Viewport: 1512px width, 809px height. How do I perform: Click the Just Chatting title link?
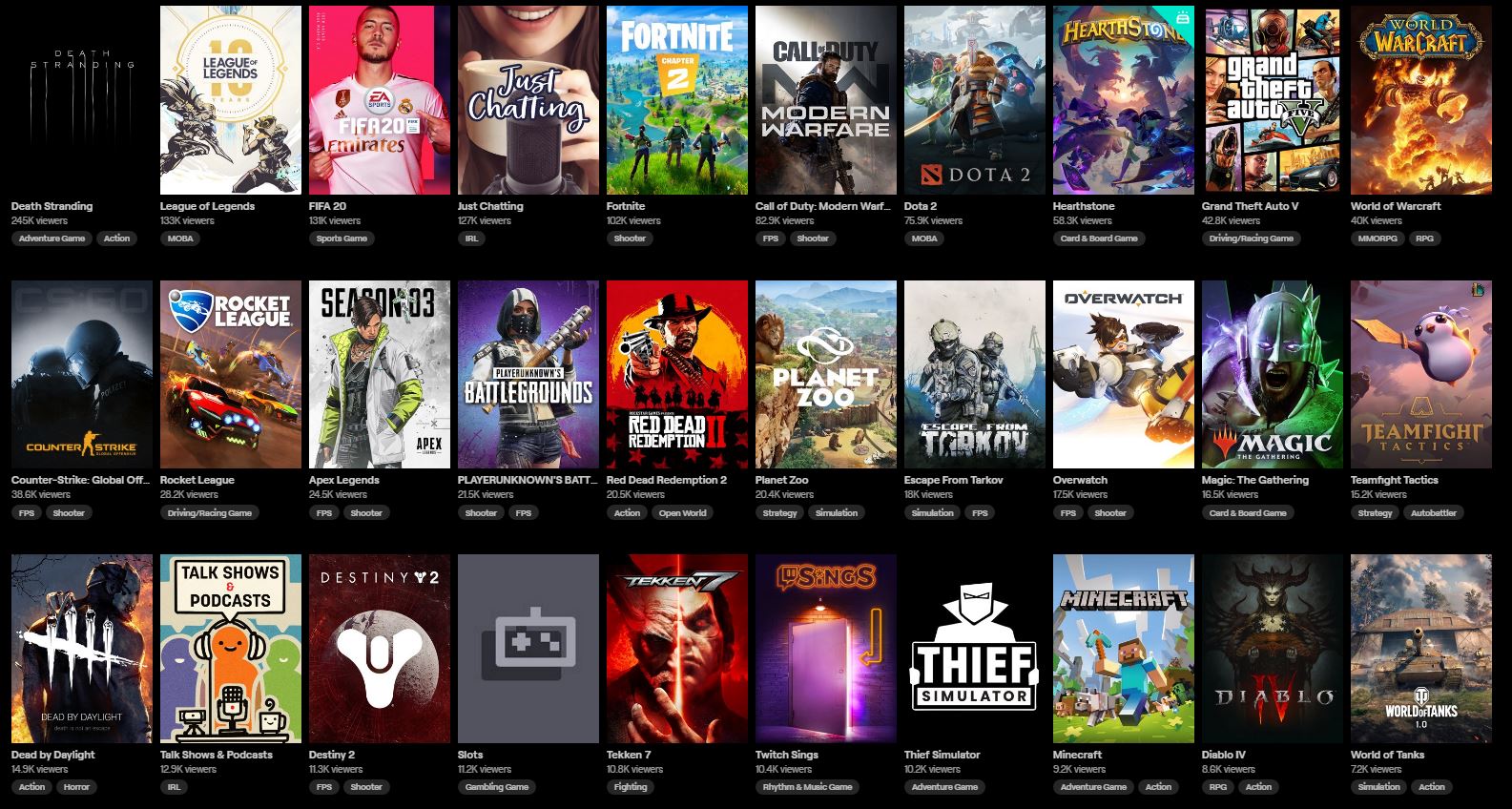490,206
